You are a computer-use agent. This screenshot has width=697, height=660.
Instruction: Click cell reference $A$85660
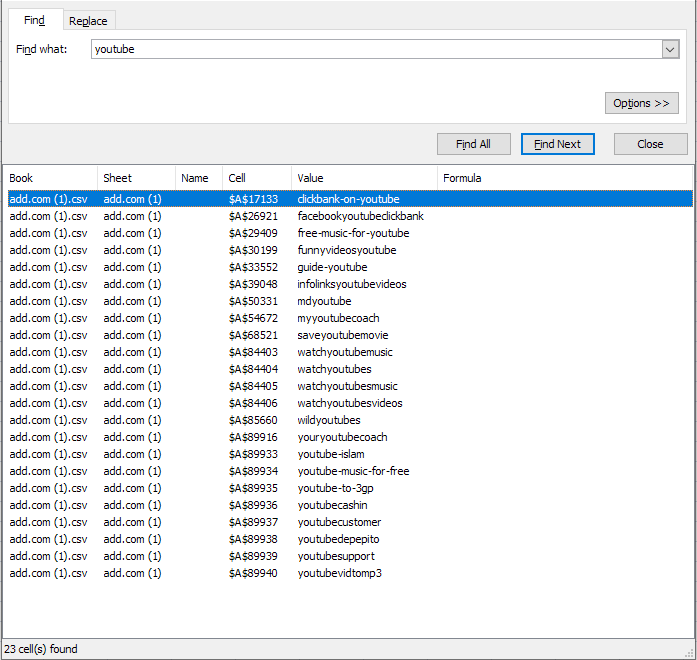pos(253,420)
